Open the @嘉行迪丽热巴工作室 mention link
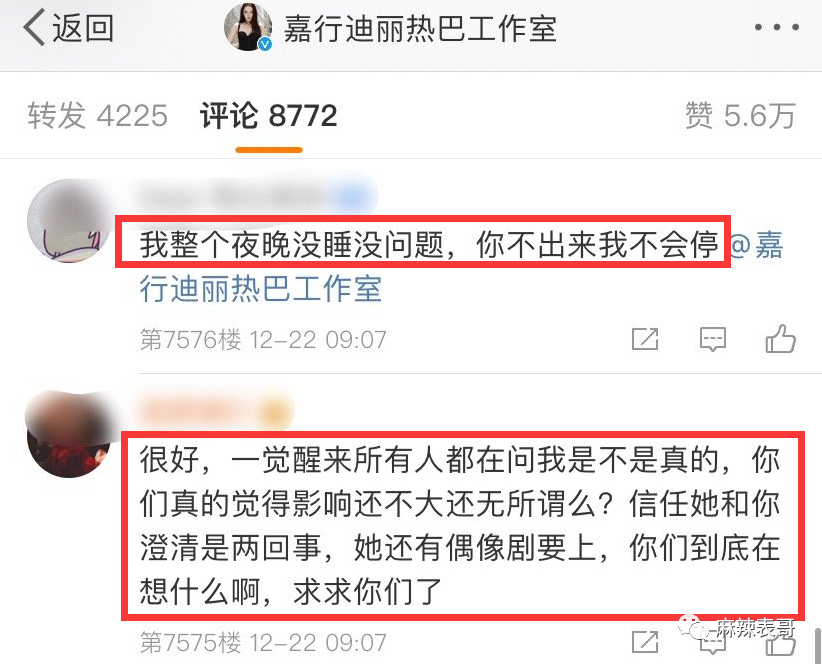This screenshot has width=822, height=664. point(461,266)
